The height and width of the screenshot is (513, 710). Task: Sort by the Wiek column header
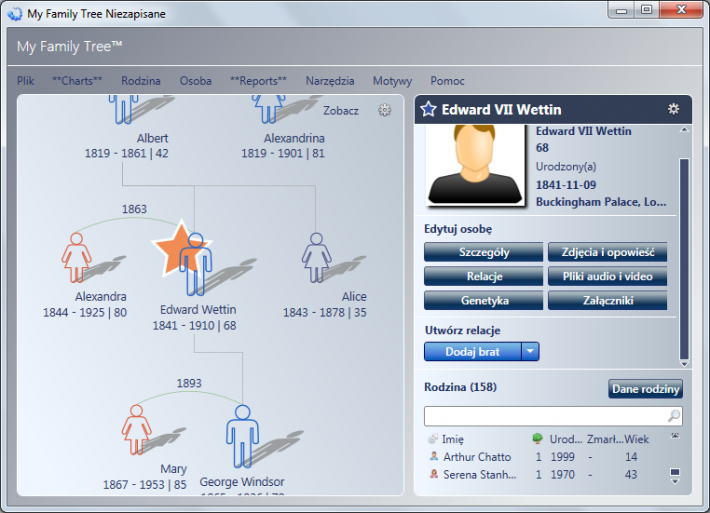pyautogui.click(x=637, y=439)
